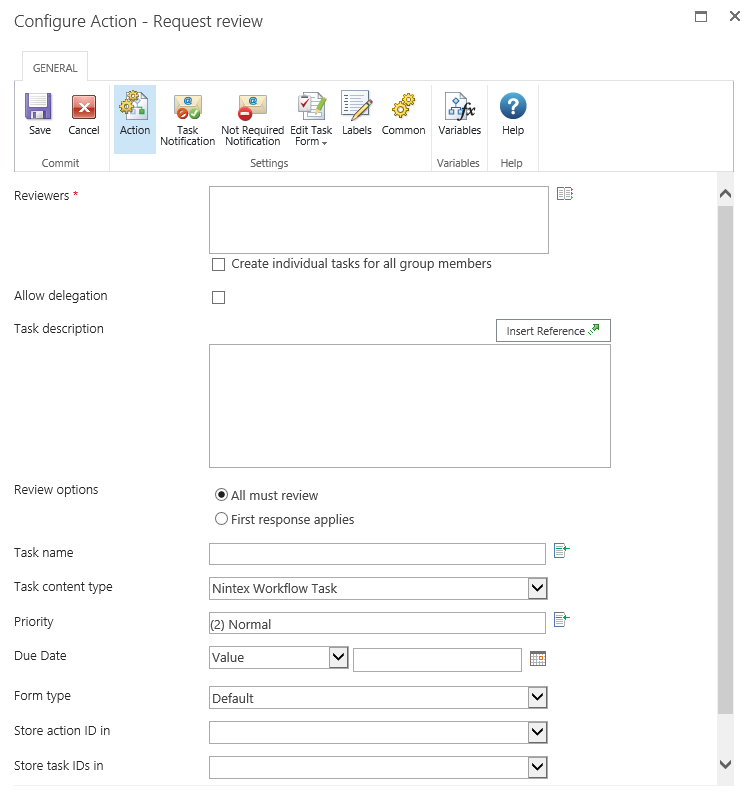746x791 pixels.
Task: Open the date picker calendar icon
Action: 538,658
